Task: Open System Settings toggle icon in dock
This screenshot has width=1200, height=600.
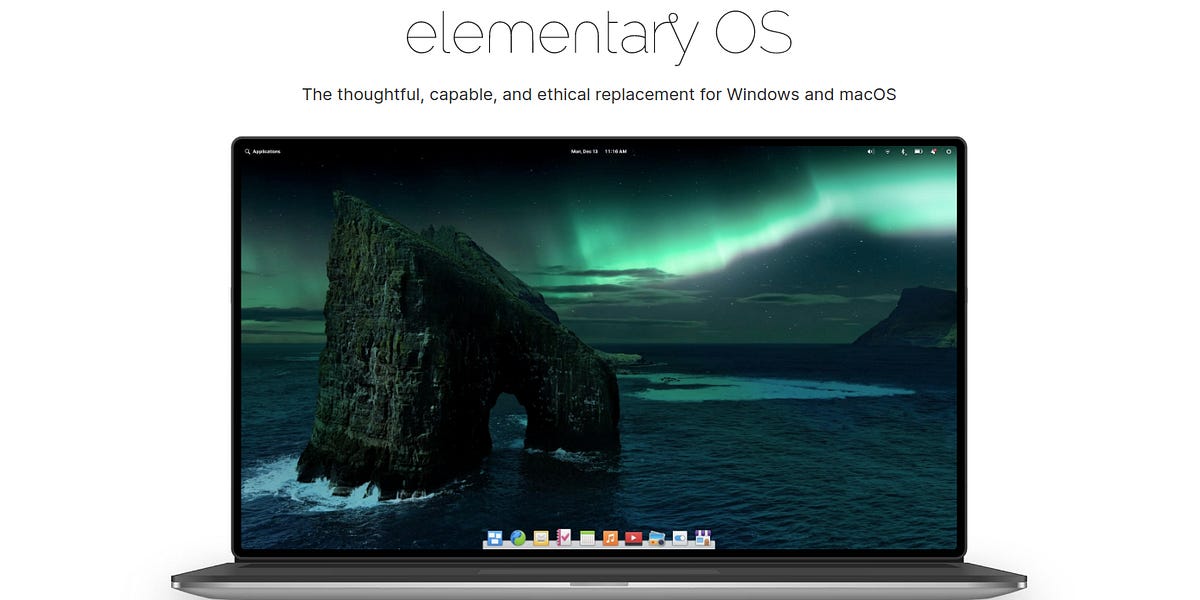Action: coord(680,538)
